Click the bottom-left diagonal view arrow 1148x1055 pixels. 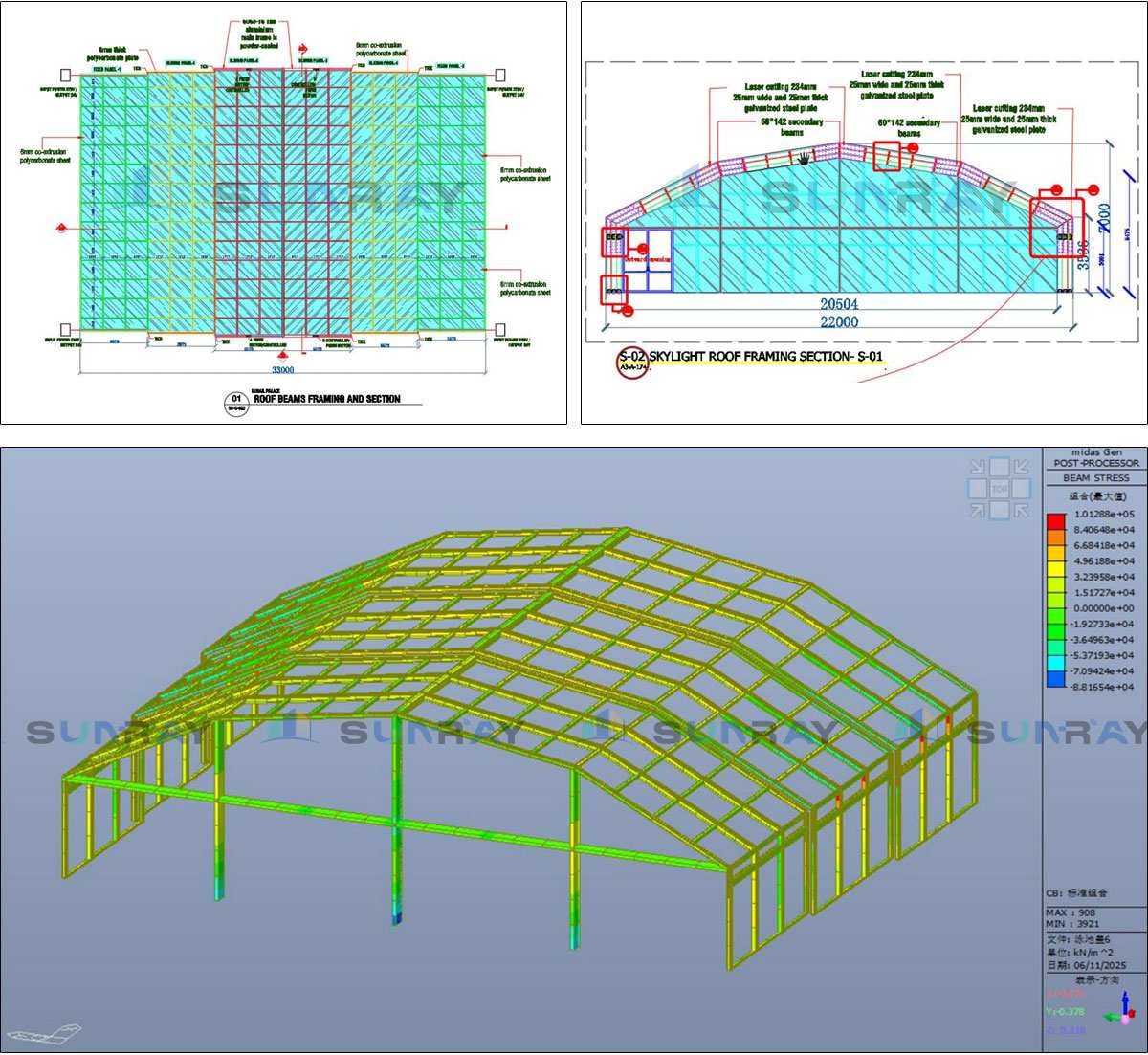tap(978, 510)
